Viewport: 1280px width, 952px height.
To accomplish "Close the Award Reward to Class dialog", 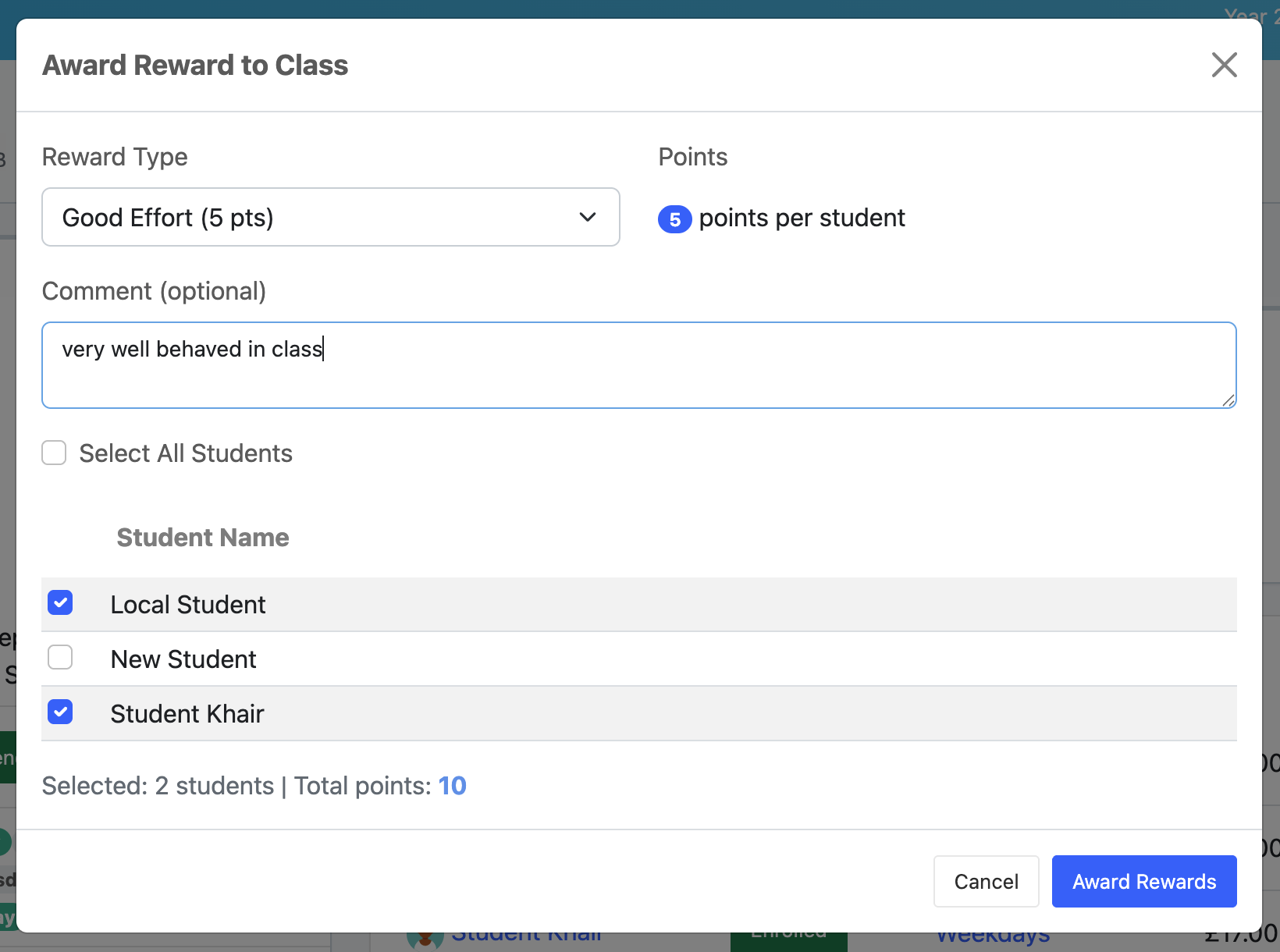I will click(1224, 65).
